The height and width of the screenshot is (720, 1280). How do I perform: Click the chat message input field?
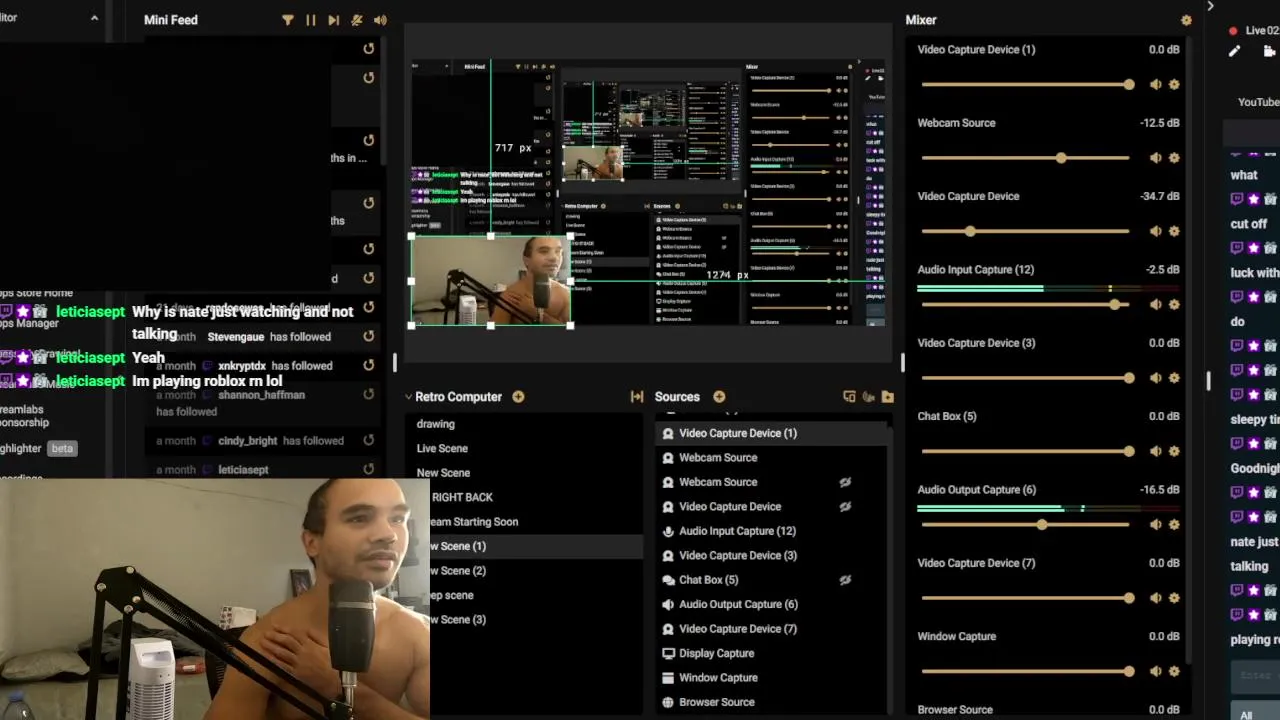1255,677
